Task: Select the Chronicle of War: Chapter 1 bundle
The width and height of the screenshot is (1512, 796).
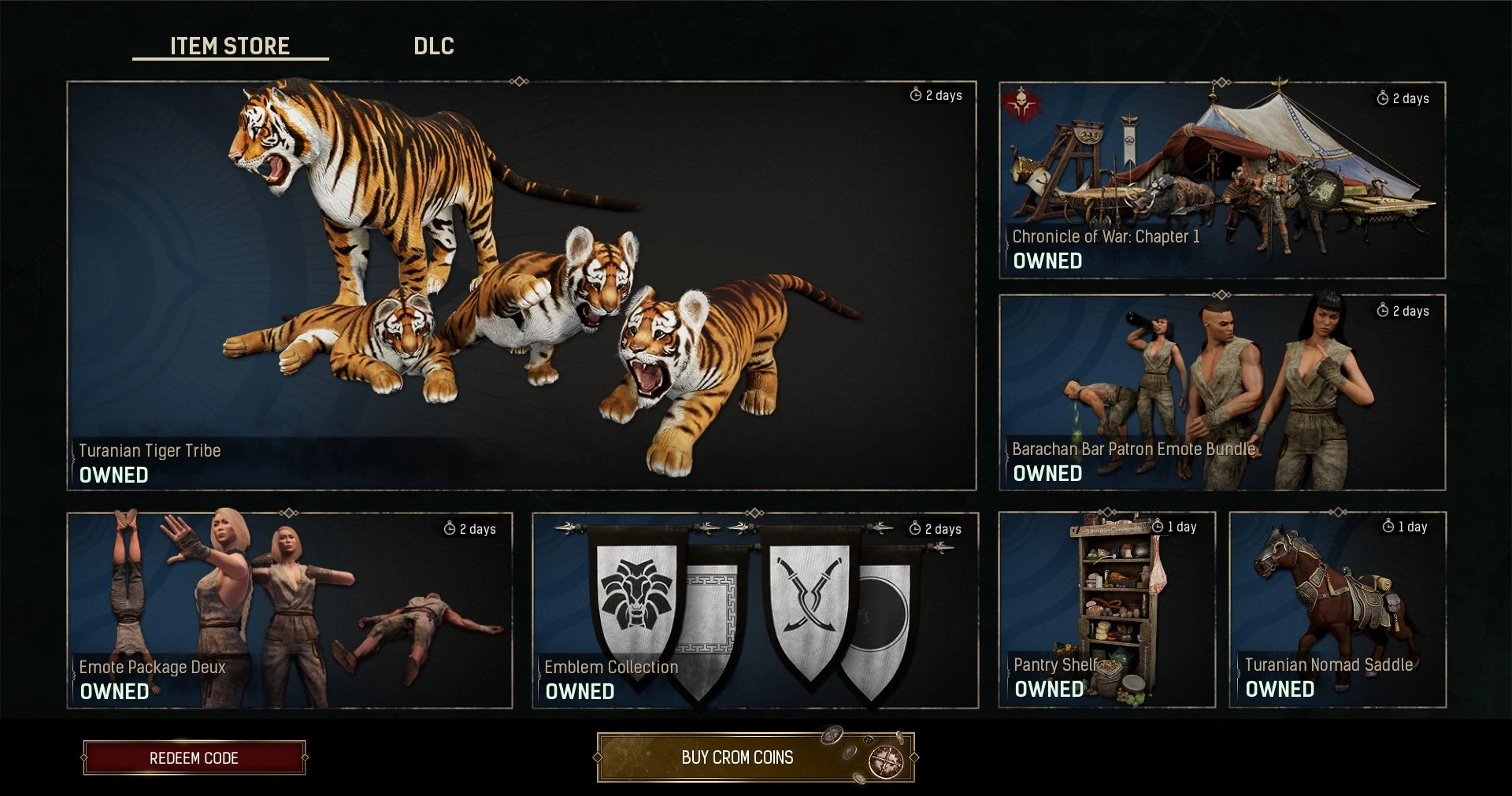Action: click(1222, 180)
